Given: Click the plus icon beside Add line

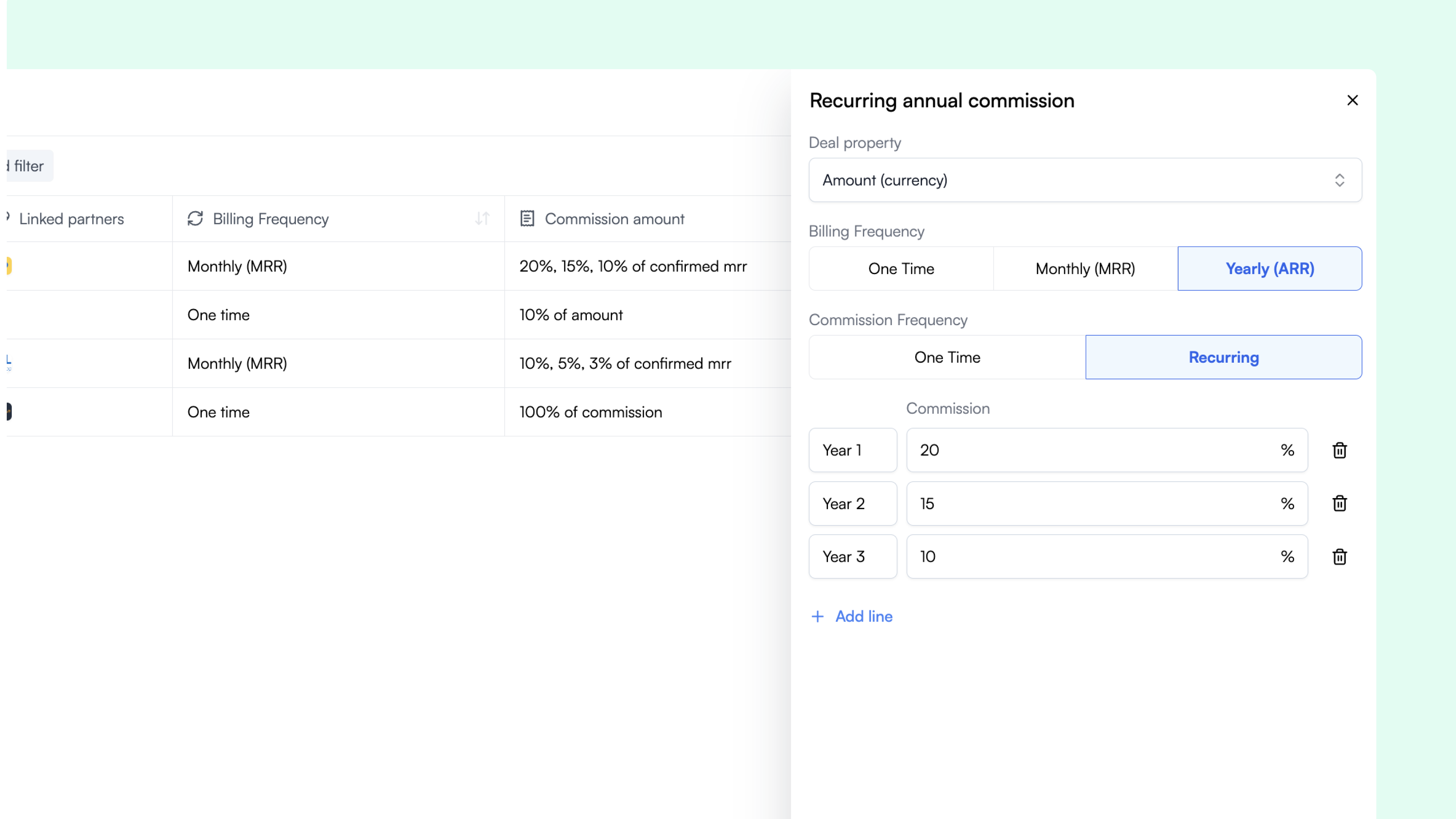Looking at the screenshot, I should coord(817,617).
